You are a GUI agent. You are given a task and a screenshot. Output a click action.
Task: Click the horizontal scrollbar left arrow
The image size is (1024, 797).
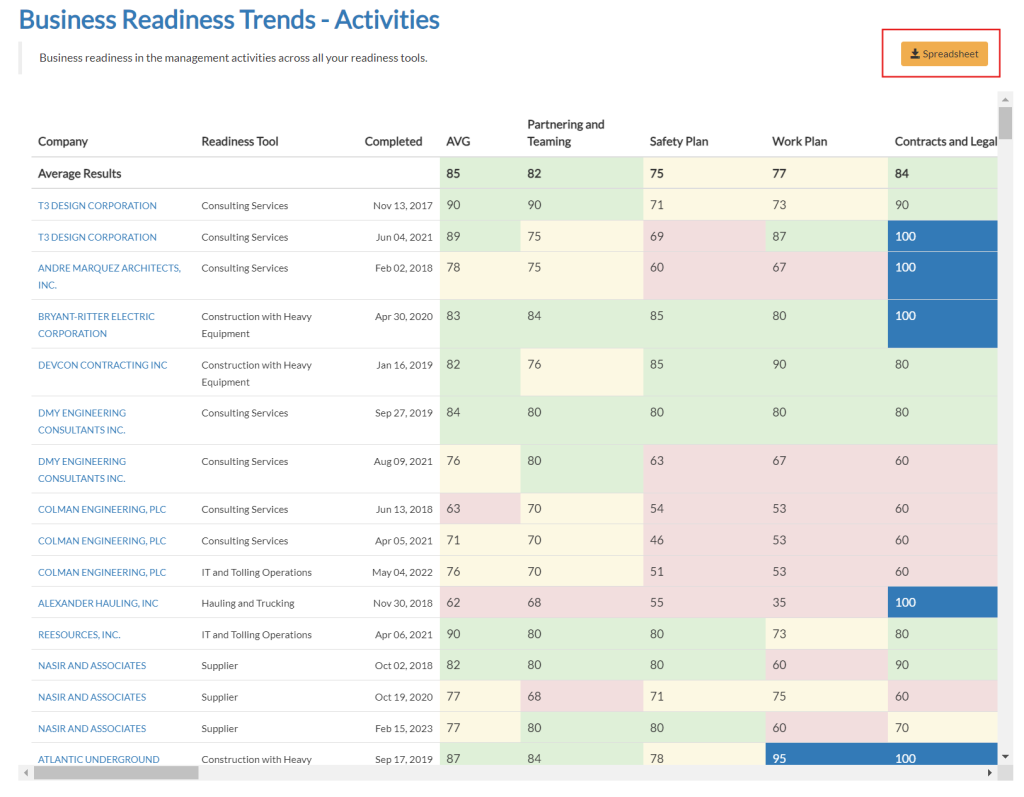point(25,773)
